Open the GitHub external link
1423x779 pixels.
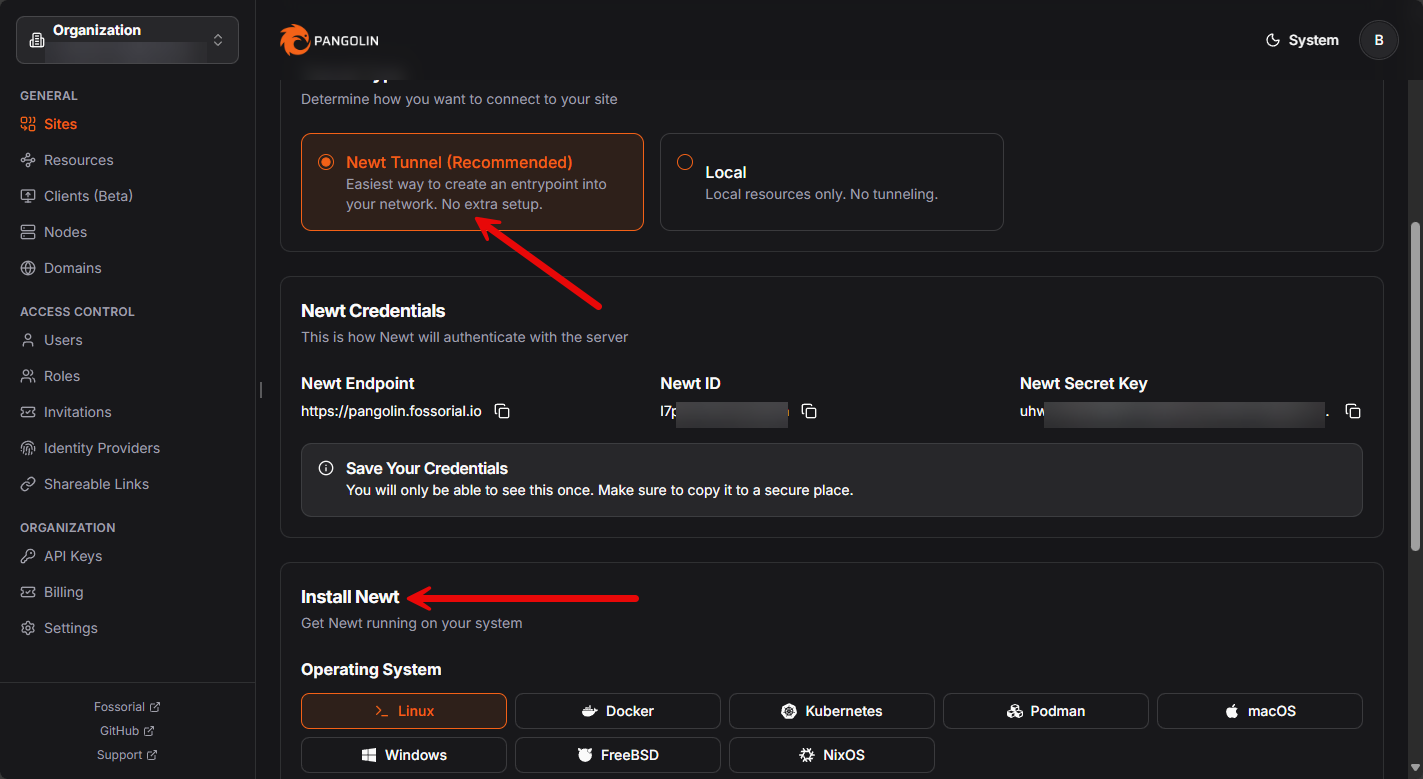tap(127, 731)
